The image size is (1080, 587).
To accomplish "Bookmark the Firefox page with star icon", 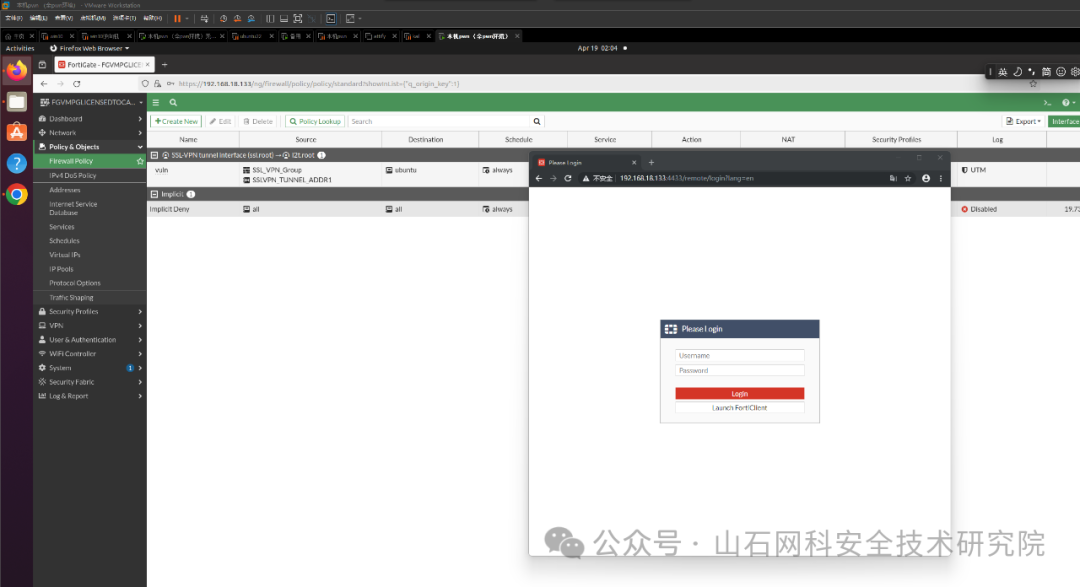I will (x=1032, y=83).
